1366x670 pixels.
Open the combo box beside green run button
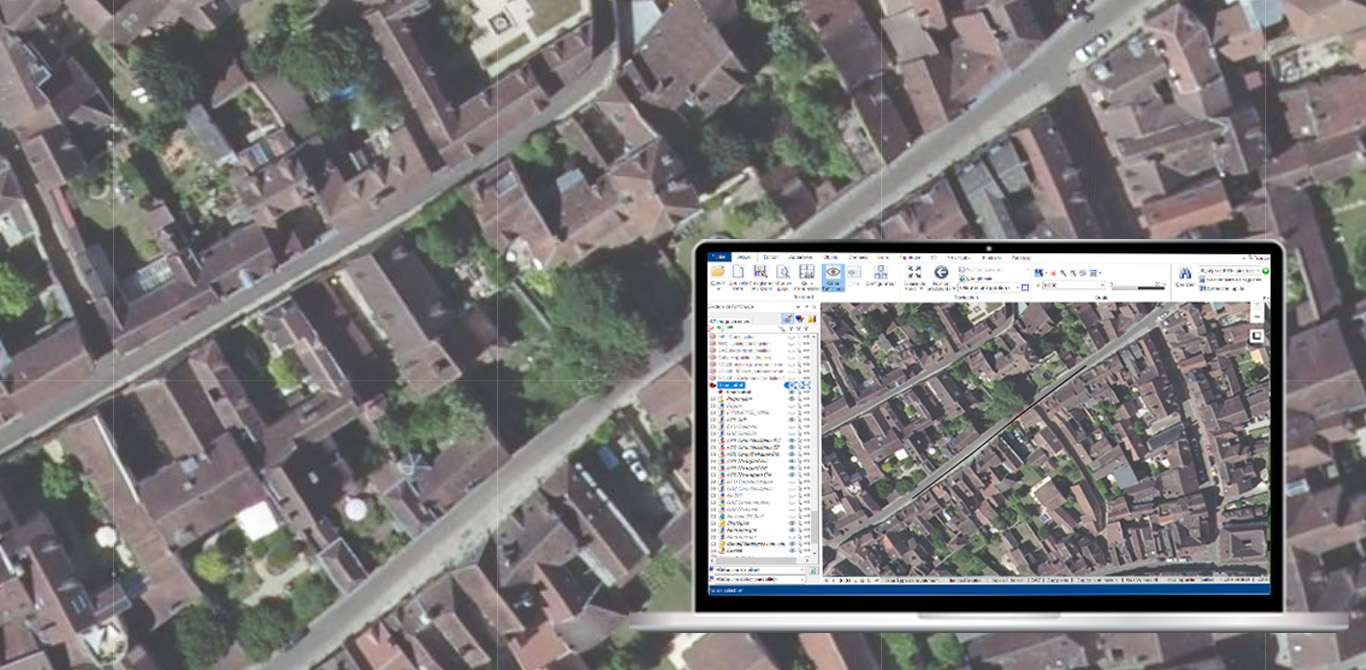pyautogui.click(x=1229, y=271)
